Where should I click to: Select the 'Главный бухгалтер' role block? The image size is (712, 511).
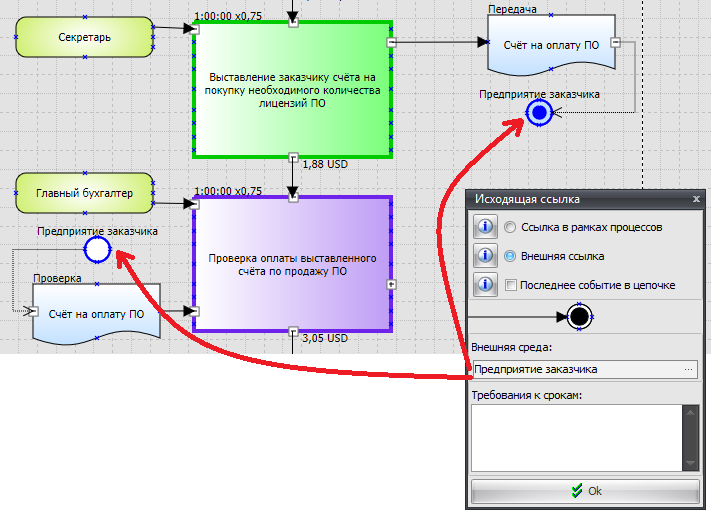tap(84, 192)
